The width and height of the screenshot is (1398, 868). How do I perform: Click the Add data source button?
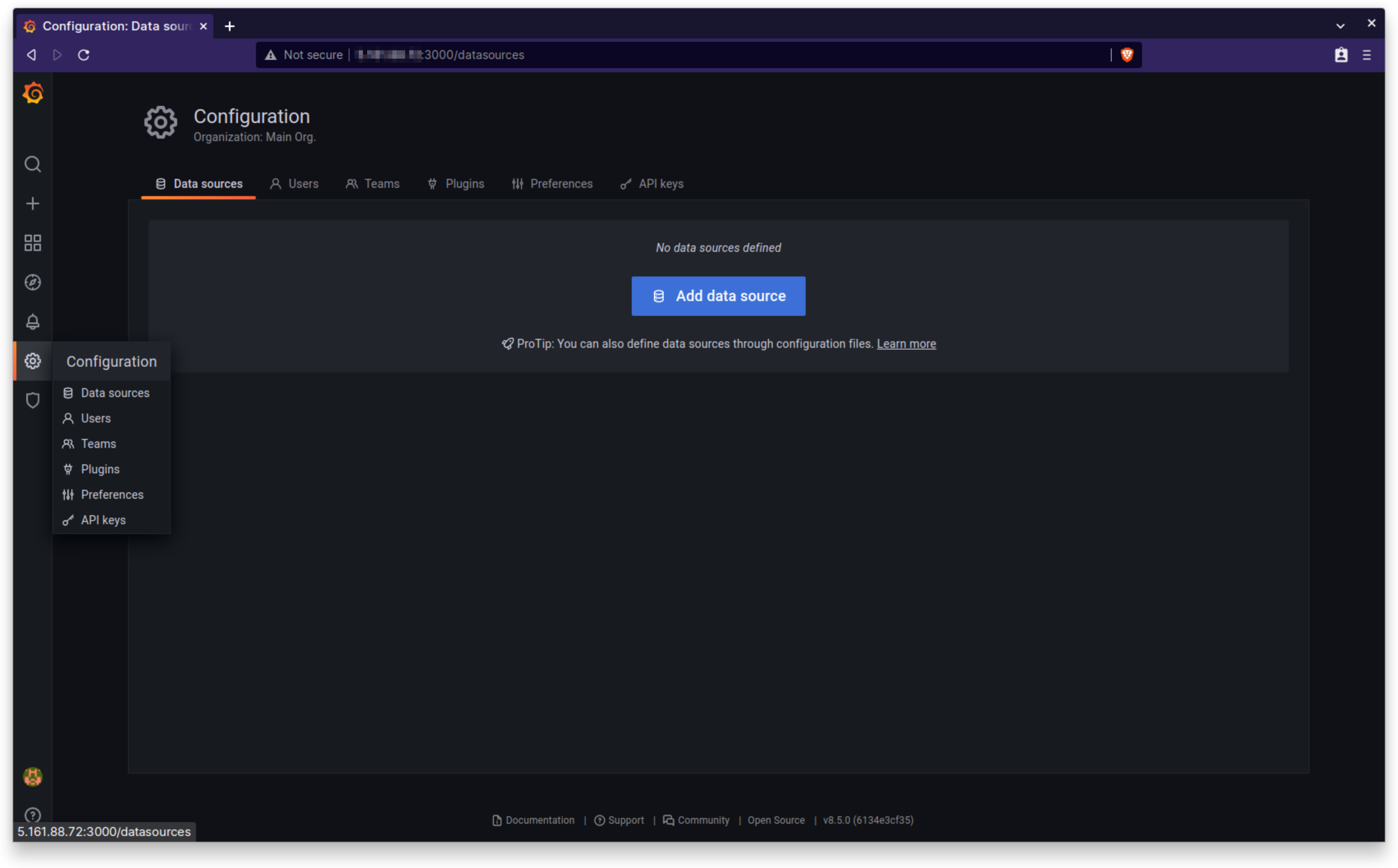point(718,296)
